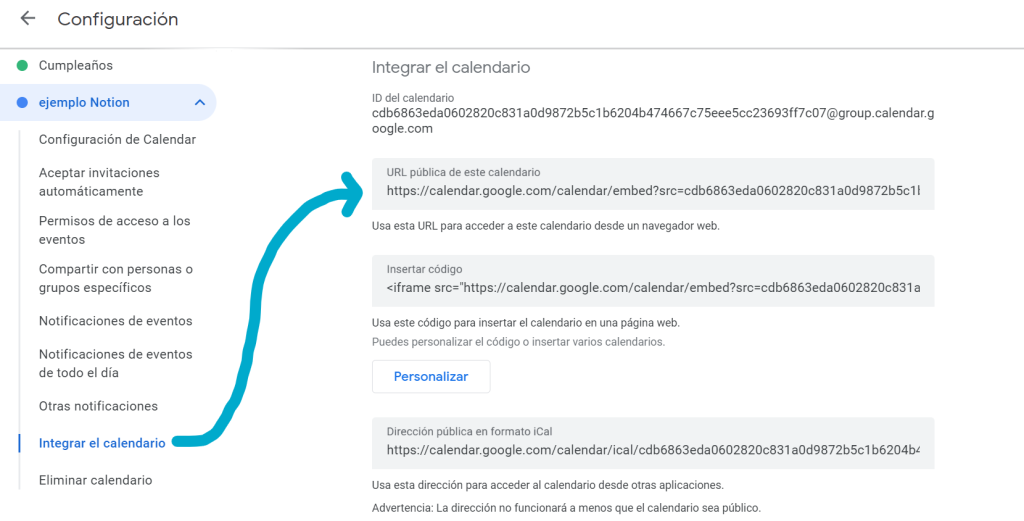Screen dimensions: 1024x521
Task: Jump to Permisos de acceso a los eventos
Action: pyautogui.click(x=114, y=230)
